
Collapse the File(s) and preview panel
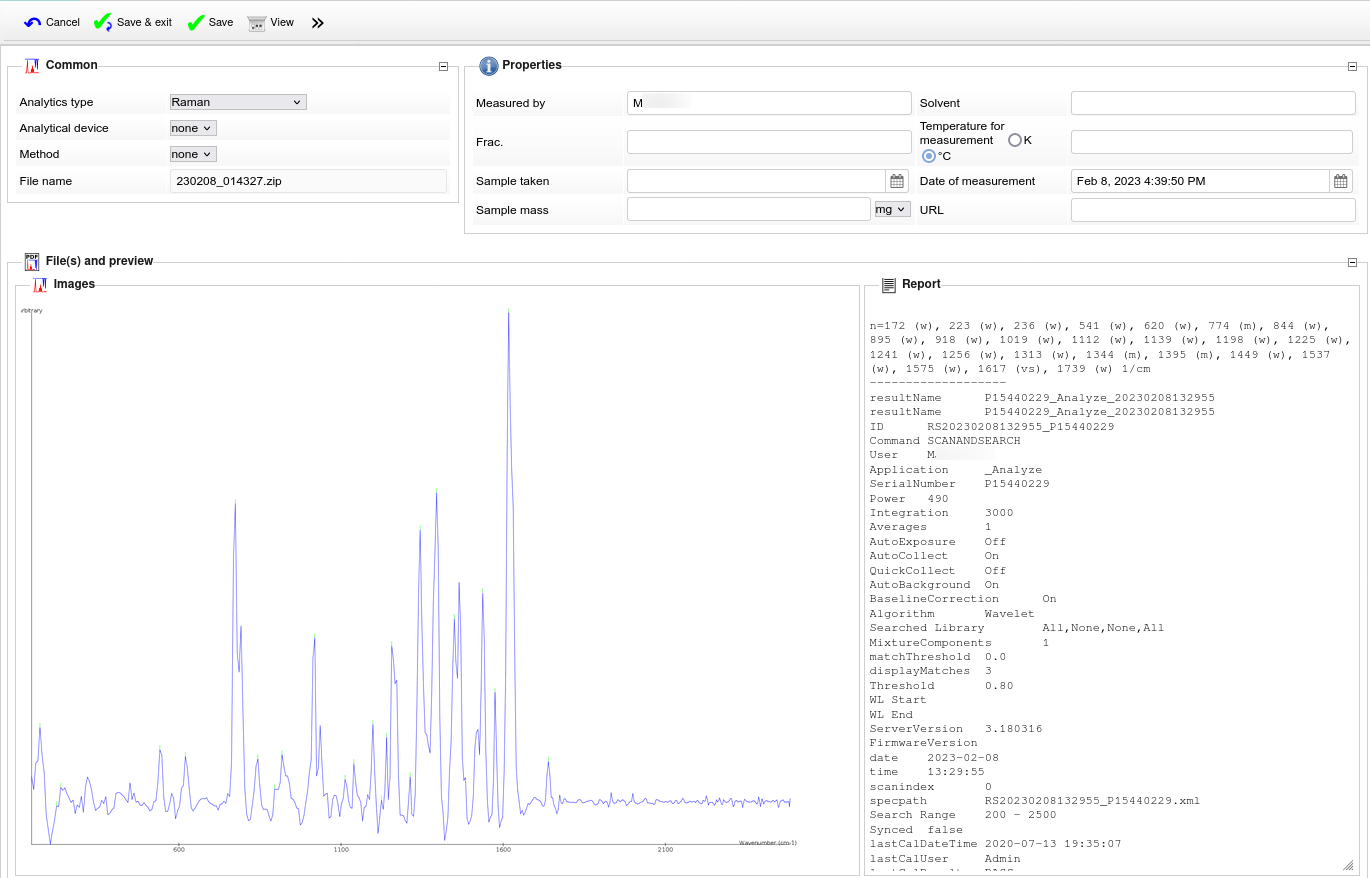coord(1352,263)
